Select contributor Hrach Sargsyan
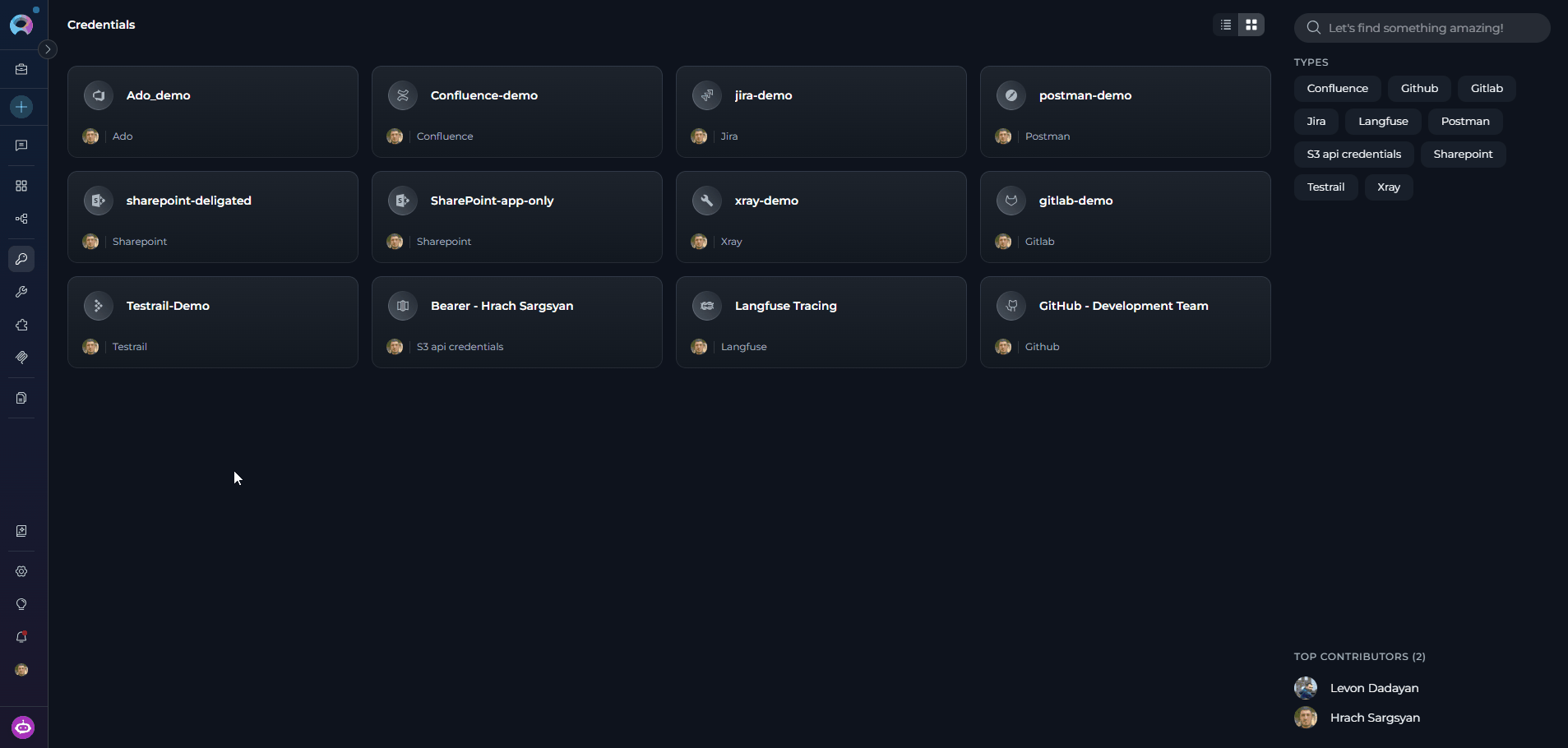 [1358, 718]
